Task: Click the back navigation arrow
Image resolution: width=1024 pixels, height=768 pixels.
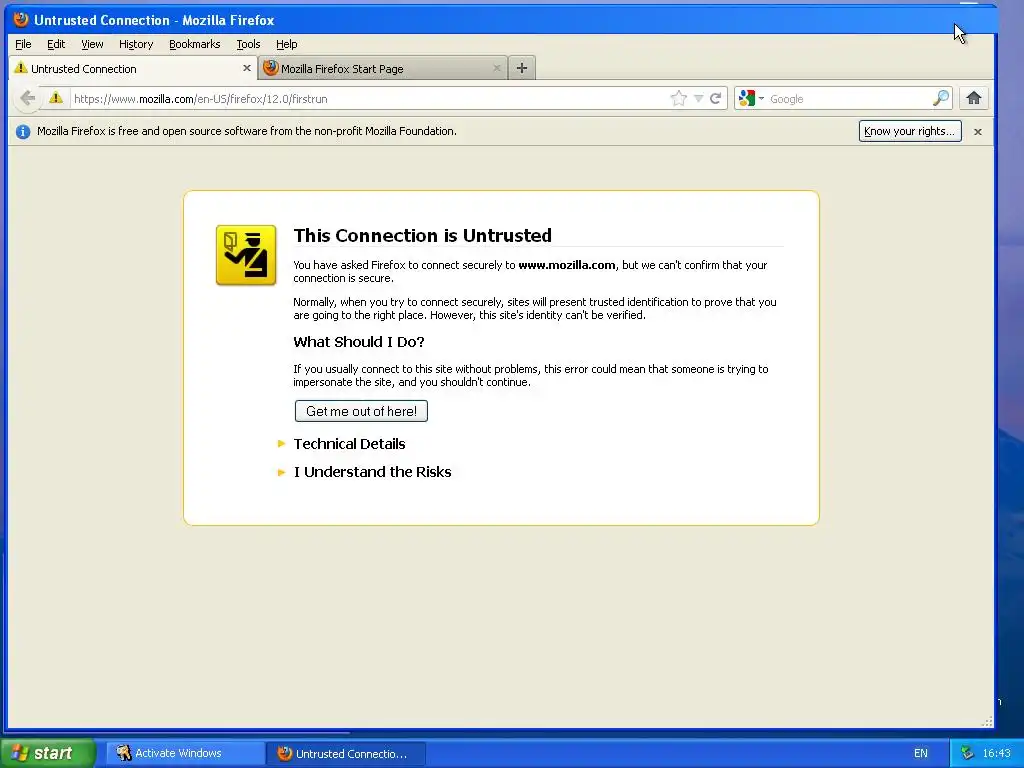Action: 27,99
